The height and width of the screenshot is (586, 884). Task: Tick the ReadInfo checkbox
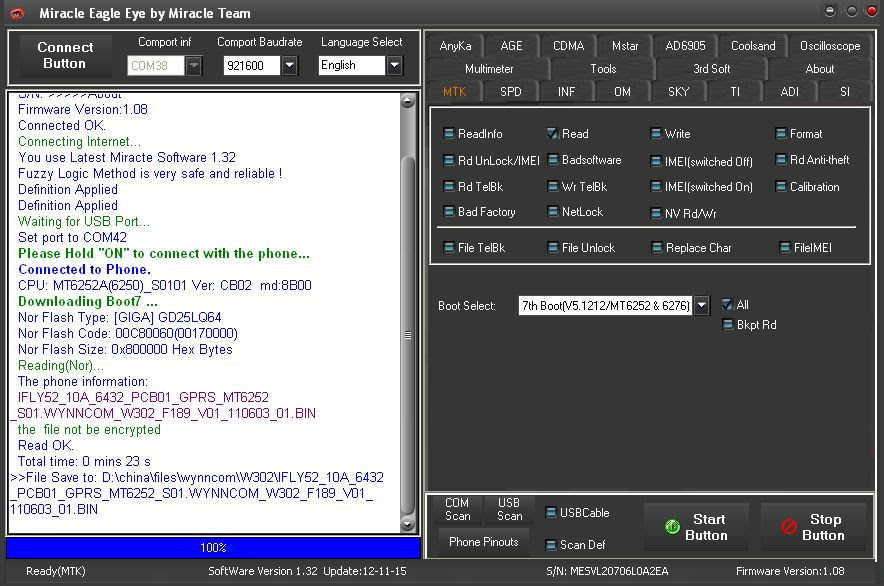(x=449, y=134)
